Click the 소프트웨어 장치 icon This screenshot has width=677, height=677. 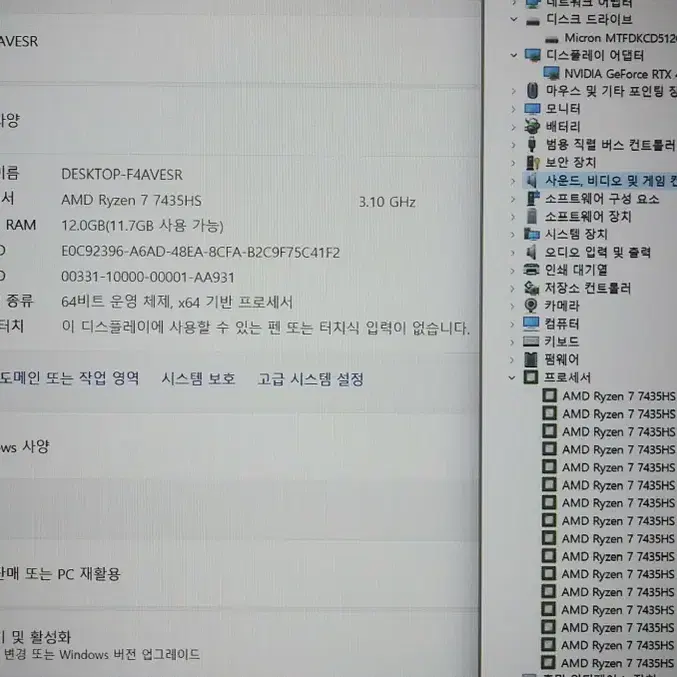click(532, 216)
